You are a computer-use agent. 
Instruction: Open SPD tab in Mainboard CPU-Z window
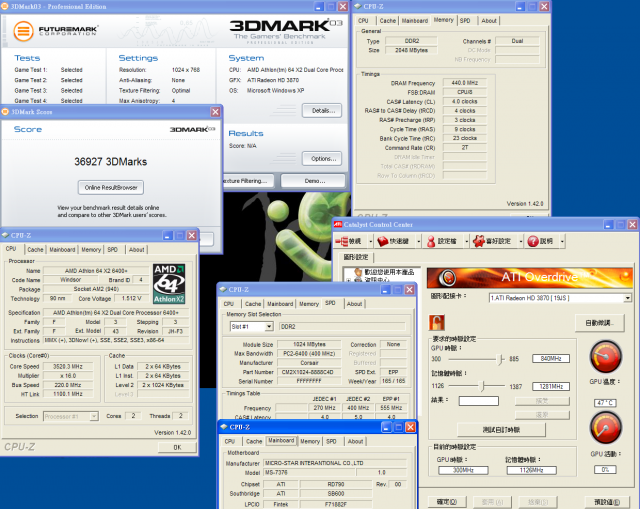[x=331, y=441]
